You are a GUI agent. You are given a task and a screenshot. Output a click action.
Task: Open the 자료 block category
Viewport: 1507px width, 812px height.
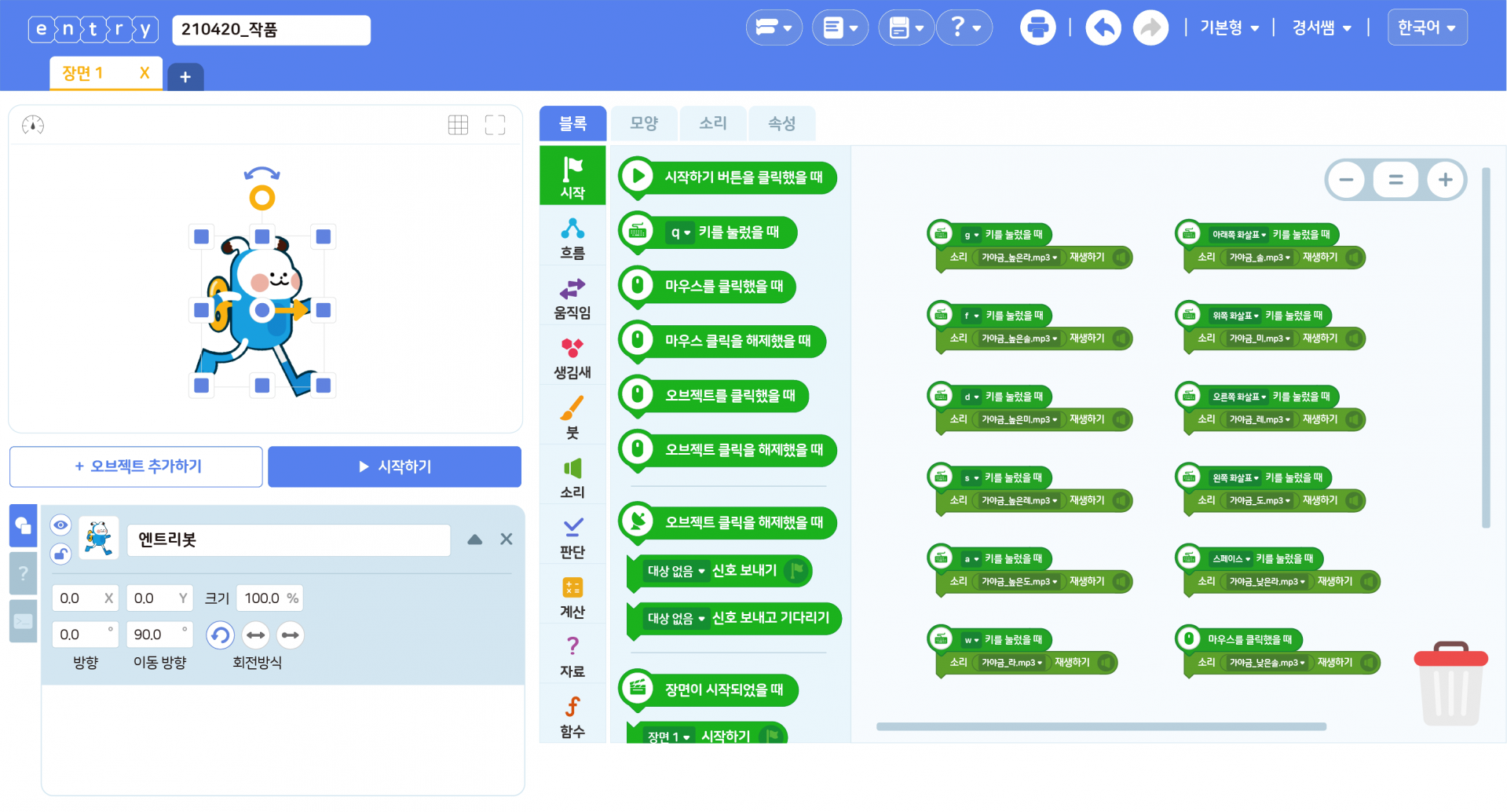click(x=572, y=656)
